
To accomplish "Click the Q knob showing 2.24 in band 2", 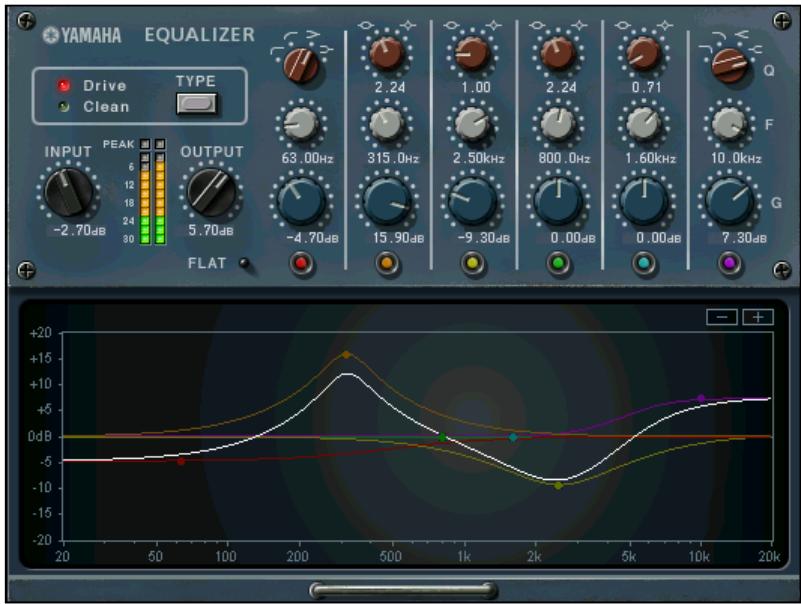I will pyautogui.click(x=387, y=54).
